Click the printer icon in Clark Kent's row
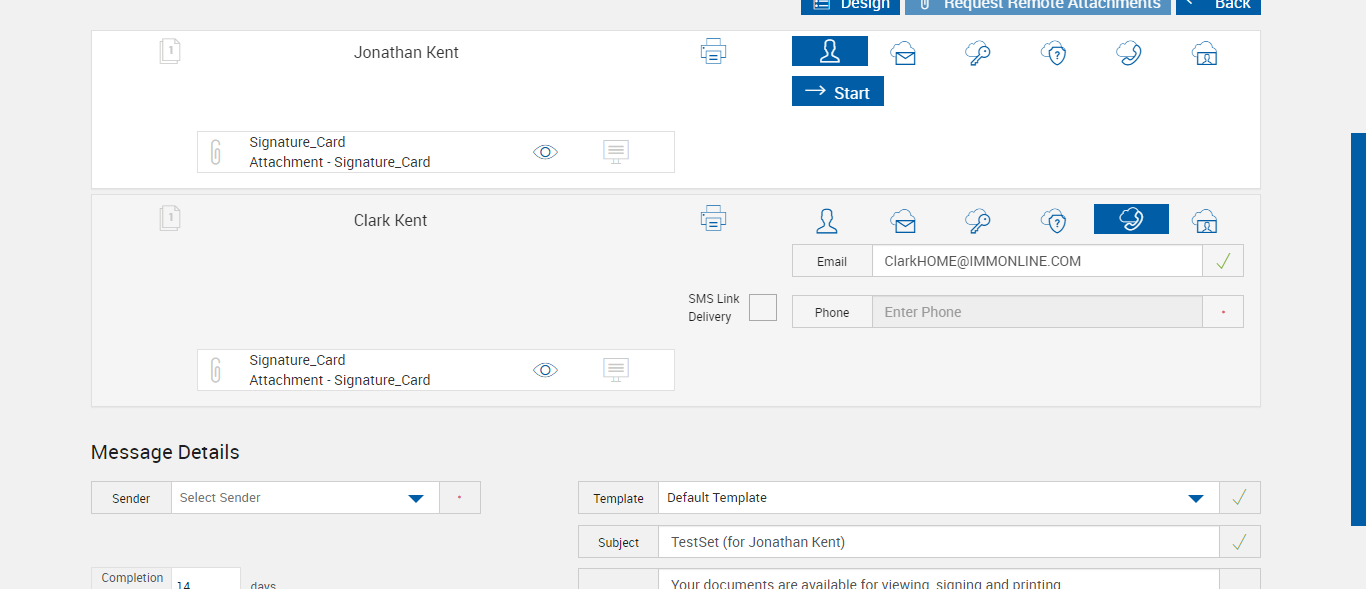1366x589 pixels. [x=713, y=217]
